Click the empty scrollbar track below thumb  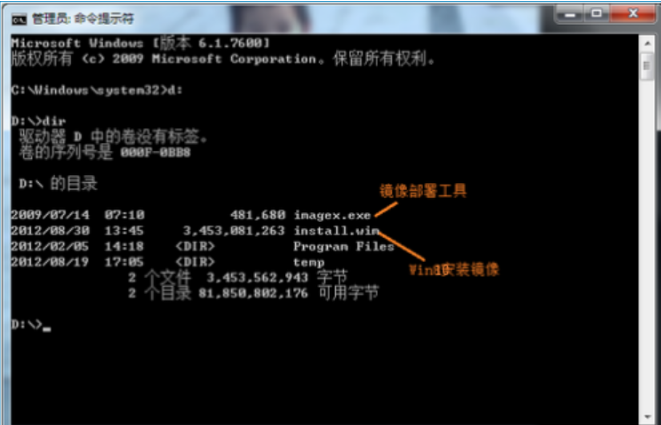click(x=646, y=245)
